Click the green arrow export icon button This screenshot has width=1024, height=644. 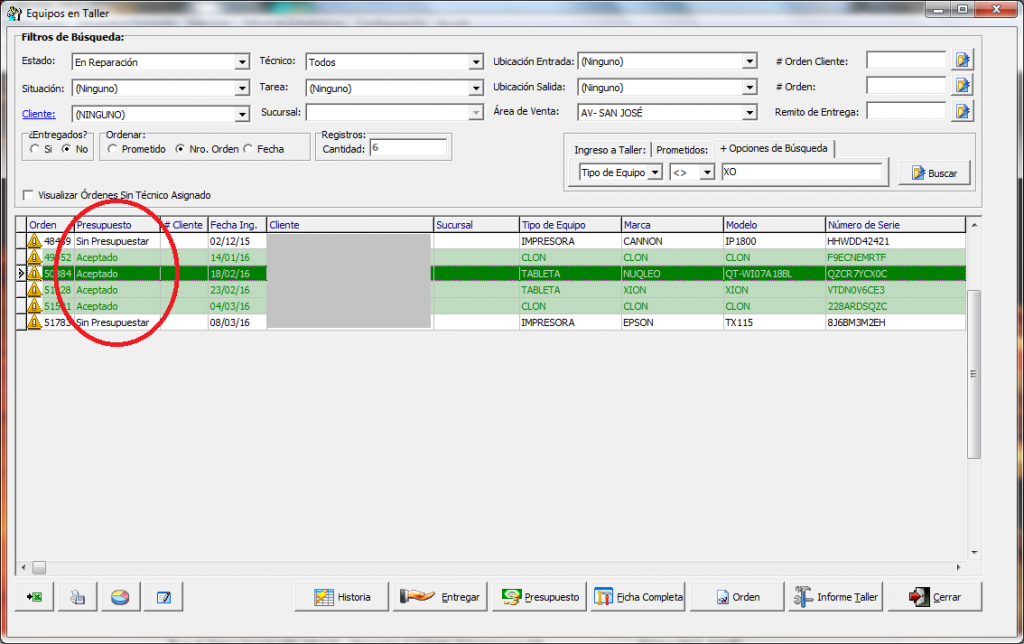pyautogui.click(x=35, y=597)
